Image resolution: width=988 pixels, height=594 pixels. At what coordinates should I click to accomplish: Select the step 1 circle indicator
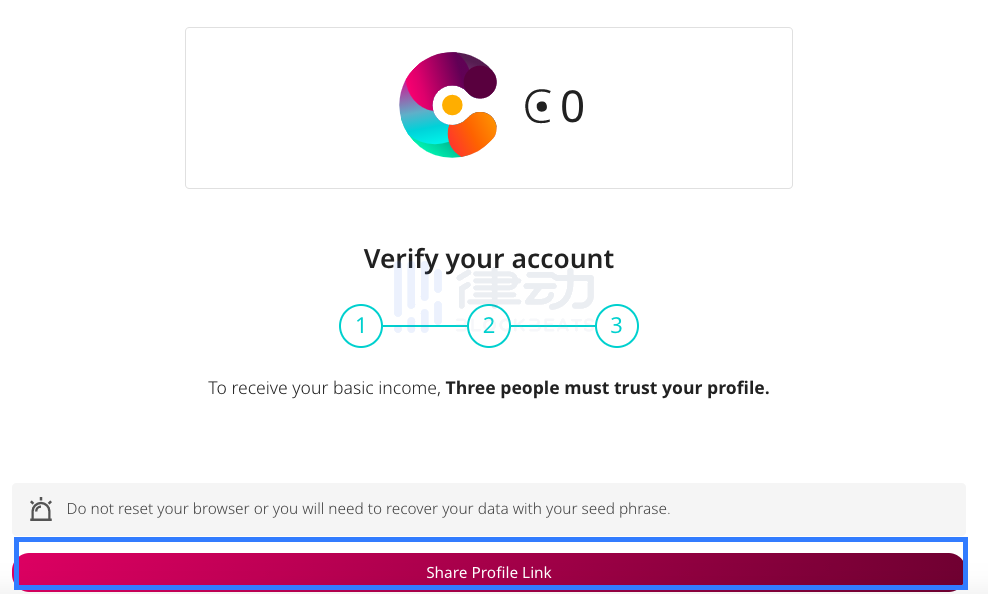[361, 326]
